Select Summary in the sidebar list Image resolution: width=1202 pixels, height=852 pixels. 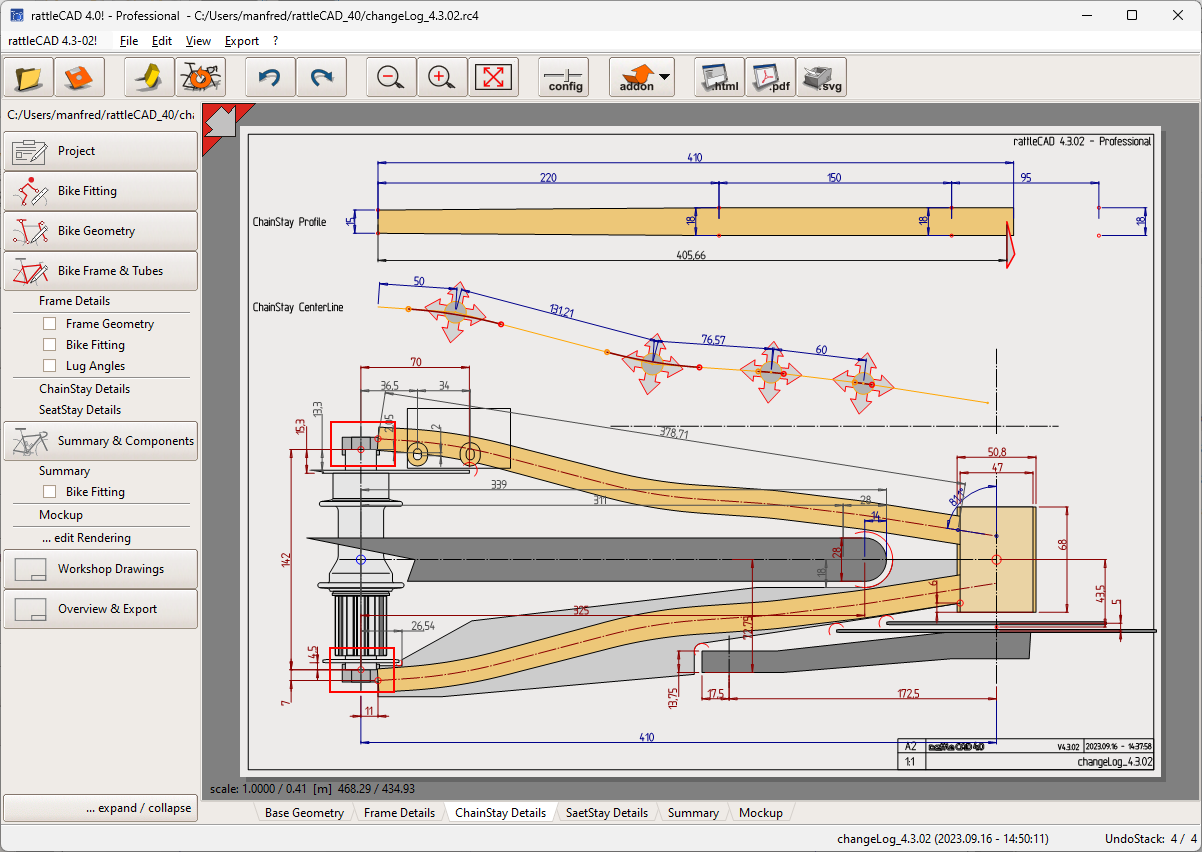[x=65, y=471]
